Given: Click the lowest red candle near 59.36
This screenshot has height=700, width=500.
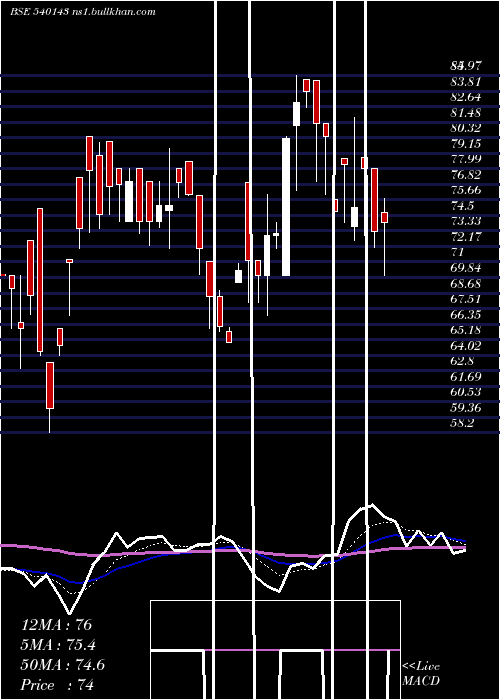Looking at the screenshot, I should click(x=50, y=385).
